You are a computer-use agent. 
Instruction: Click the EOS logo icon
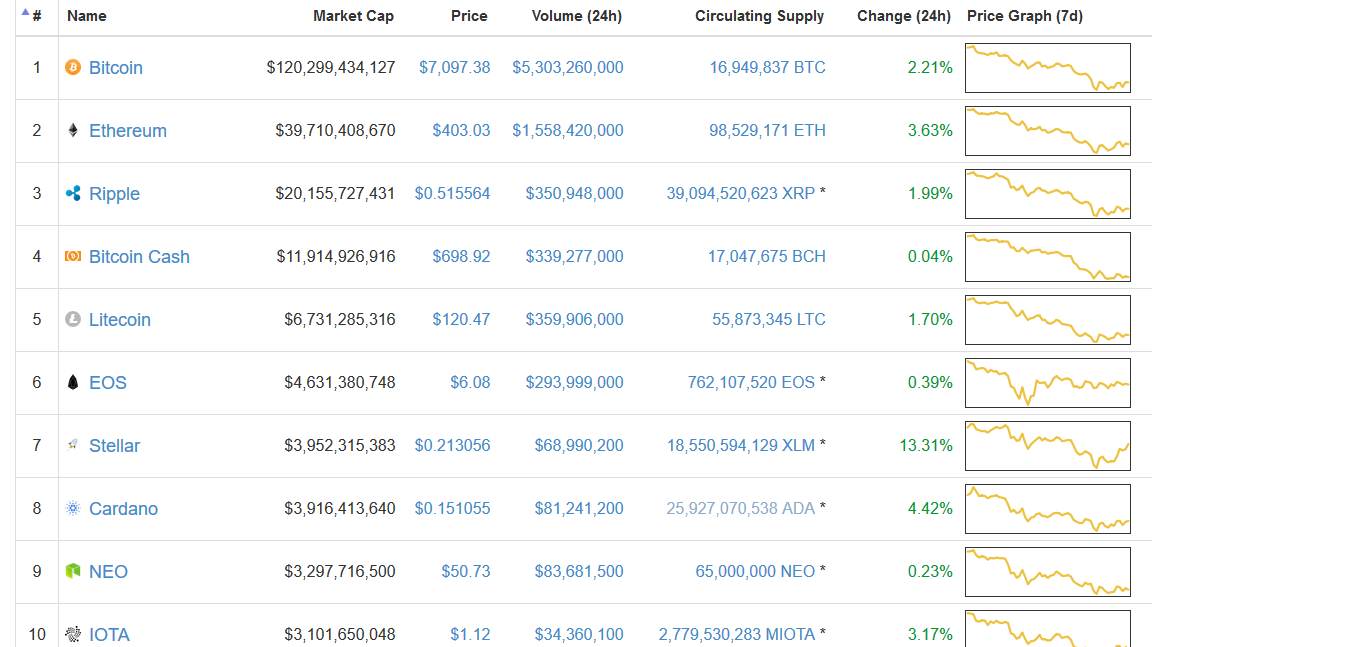72,382
